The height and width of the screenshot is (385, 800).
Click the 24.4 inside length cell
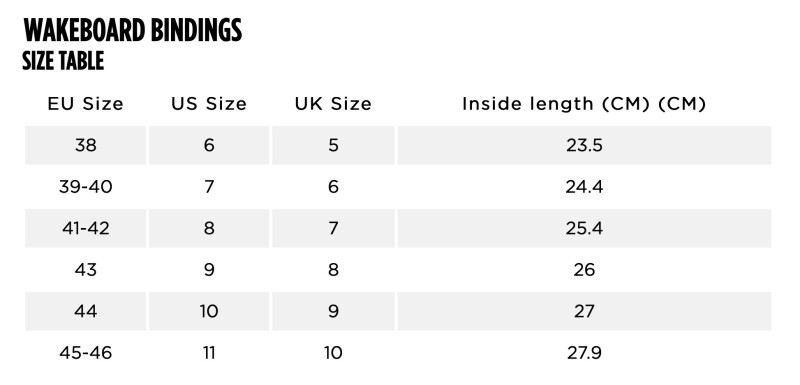584,187
